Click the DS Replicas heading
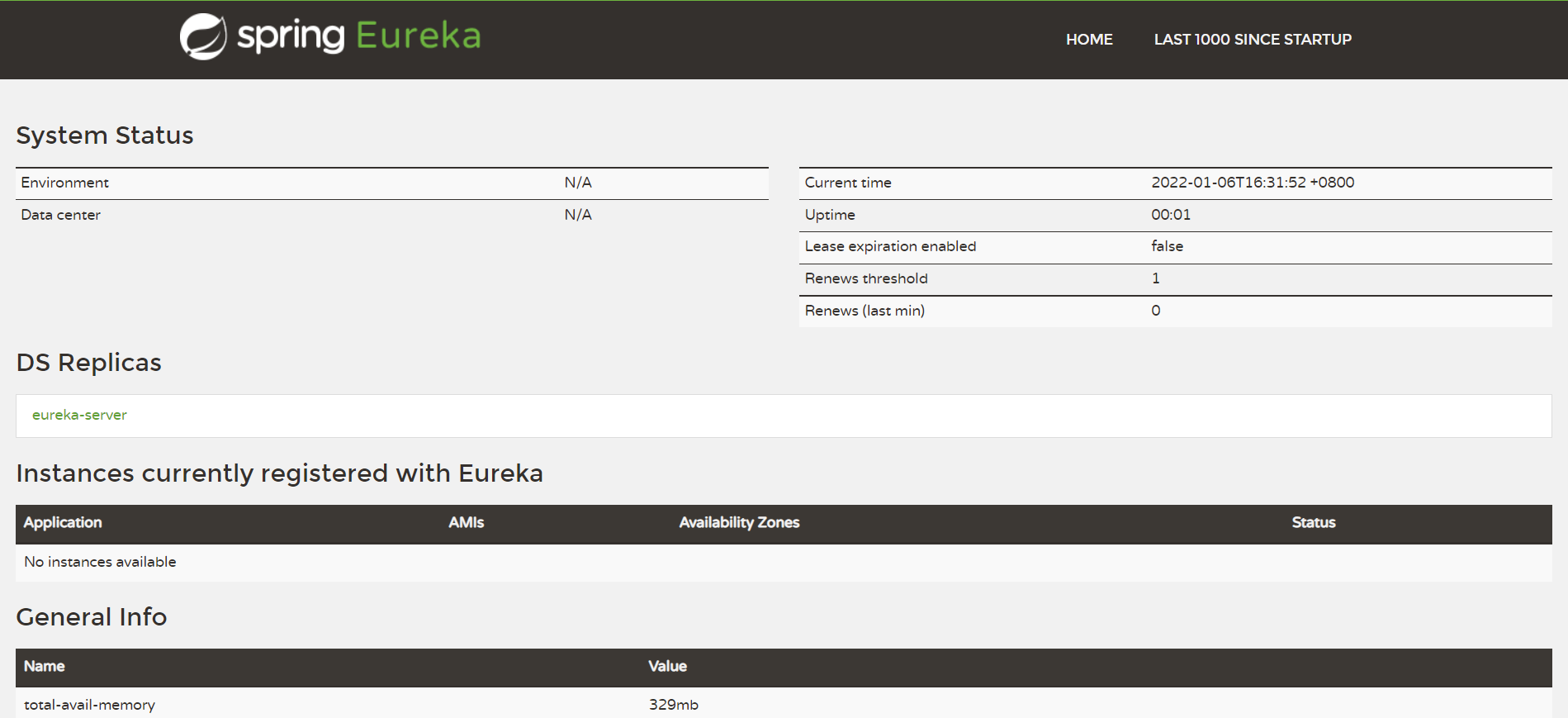 [x=89, y=363]
